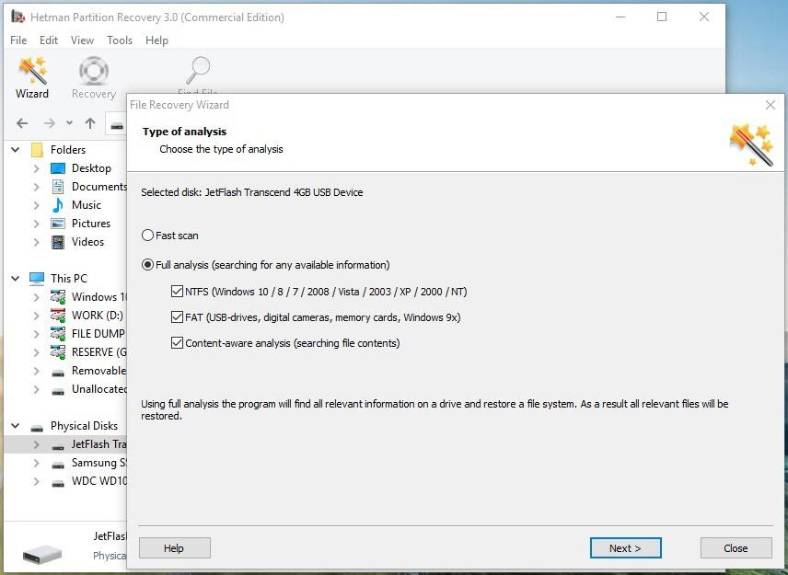
Task: Minimize the Hetman Partition Recovery window
Action: tap(621, 17)
